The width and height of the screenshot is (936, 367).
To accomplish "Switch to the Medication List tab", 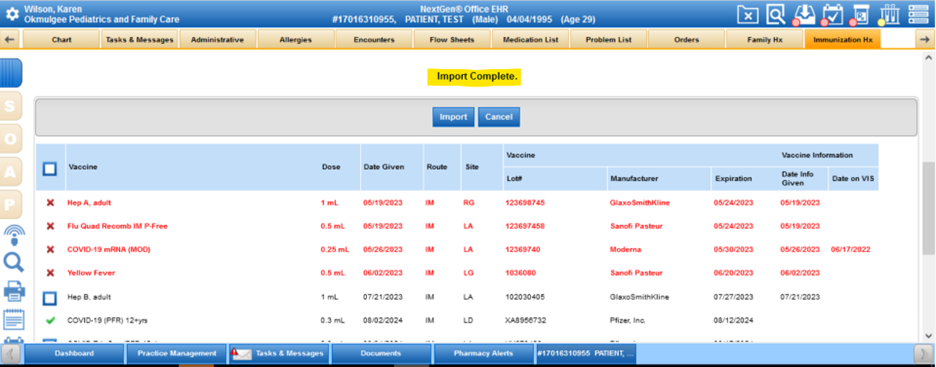I will coord(531,40).
